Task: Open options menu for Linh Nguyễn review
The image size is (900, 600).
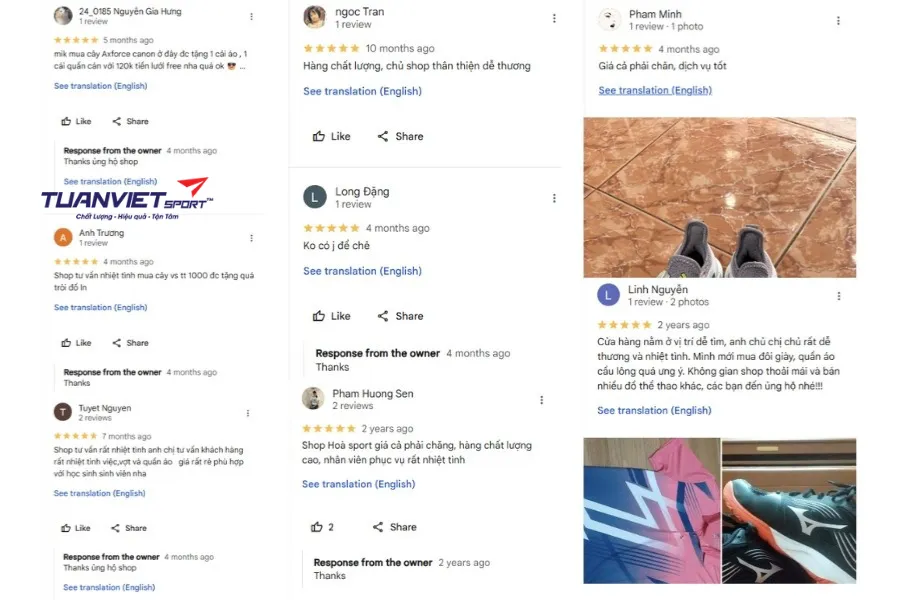Action: click(x=839, y=296)
